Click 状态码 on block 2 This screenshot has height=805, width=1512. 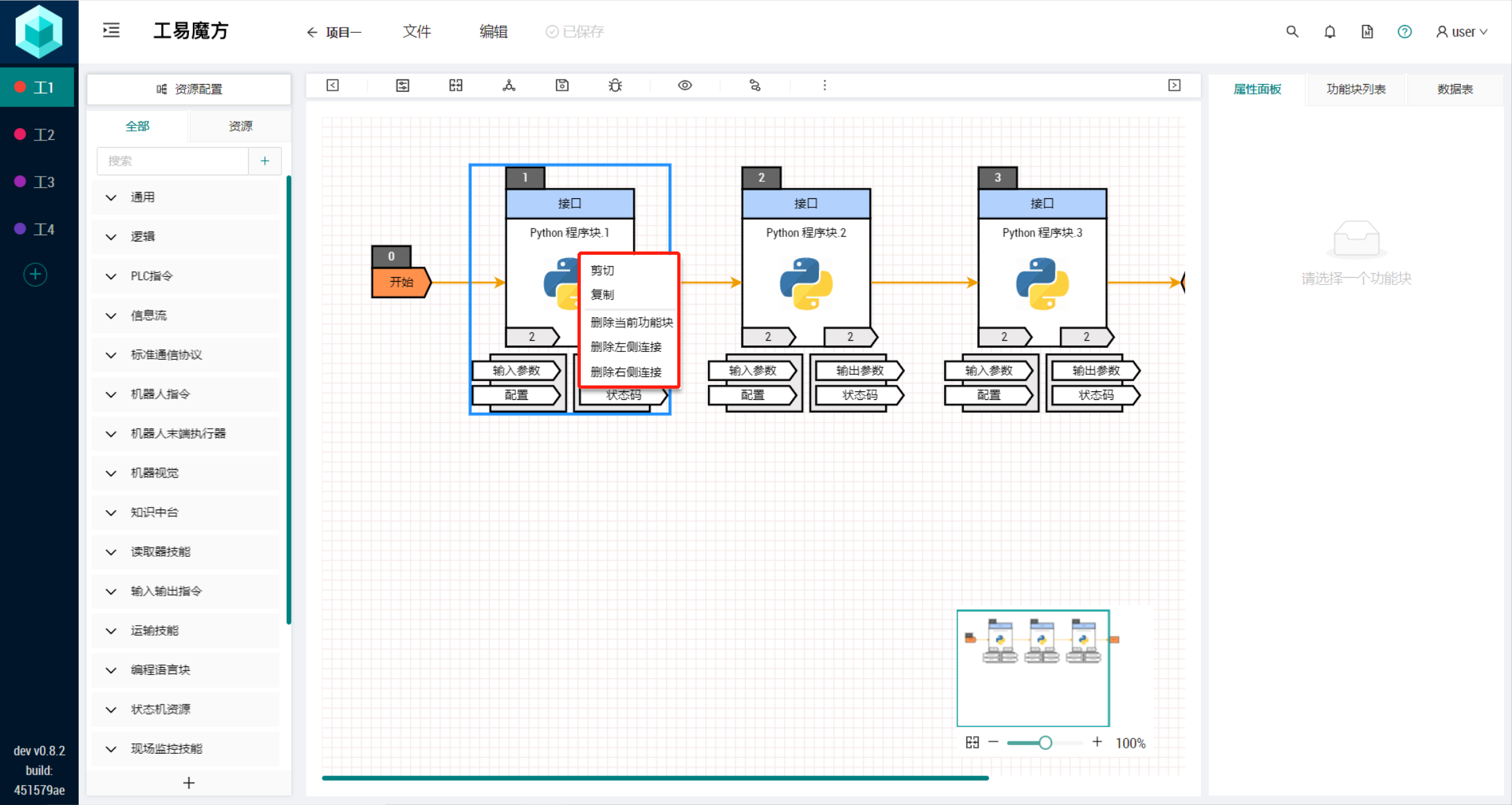860,395
